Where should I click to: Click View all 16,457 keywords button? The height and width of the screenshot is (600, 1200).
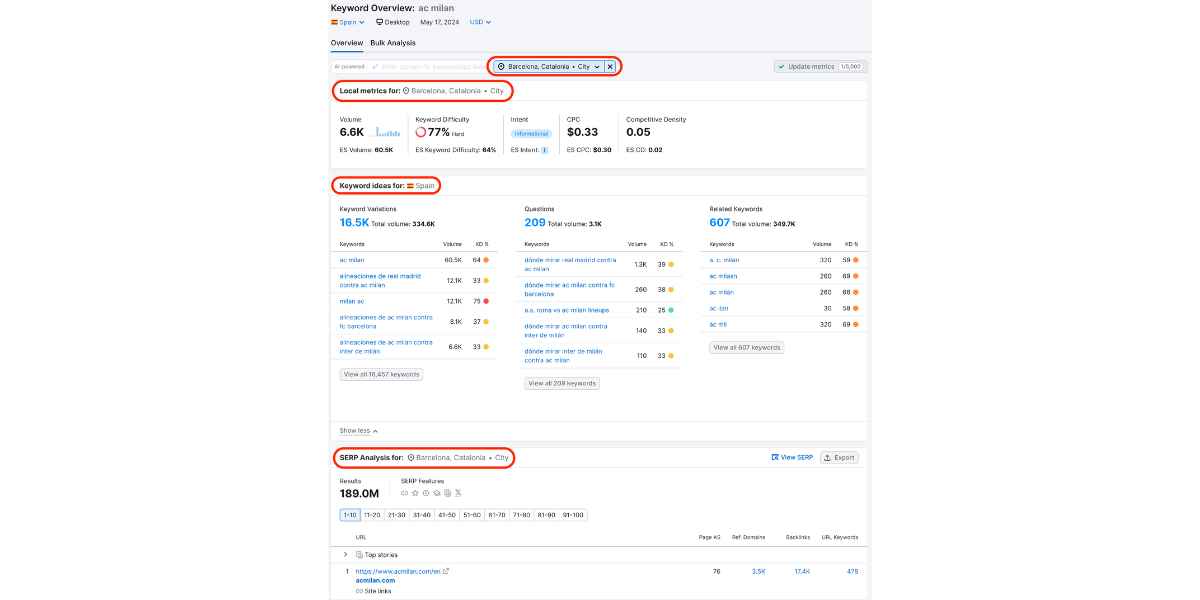[381, 374]
